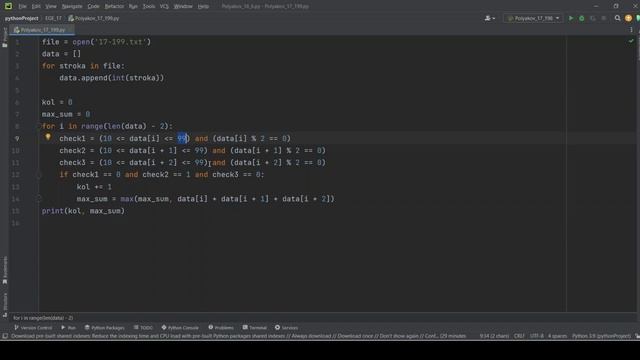Open the orange IDE updates icon
The image size is (640, 360).
coord(628,18)
